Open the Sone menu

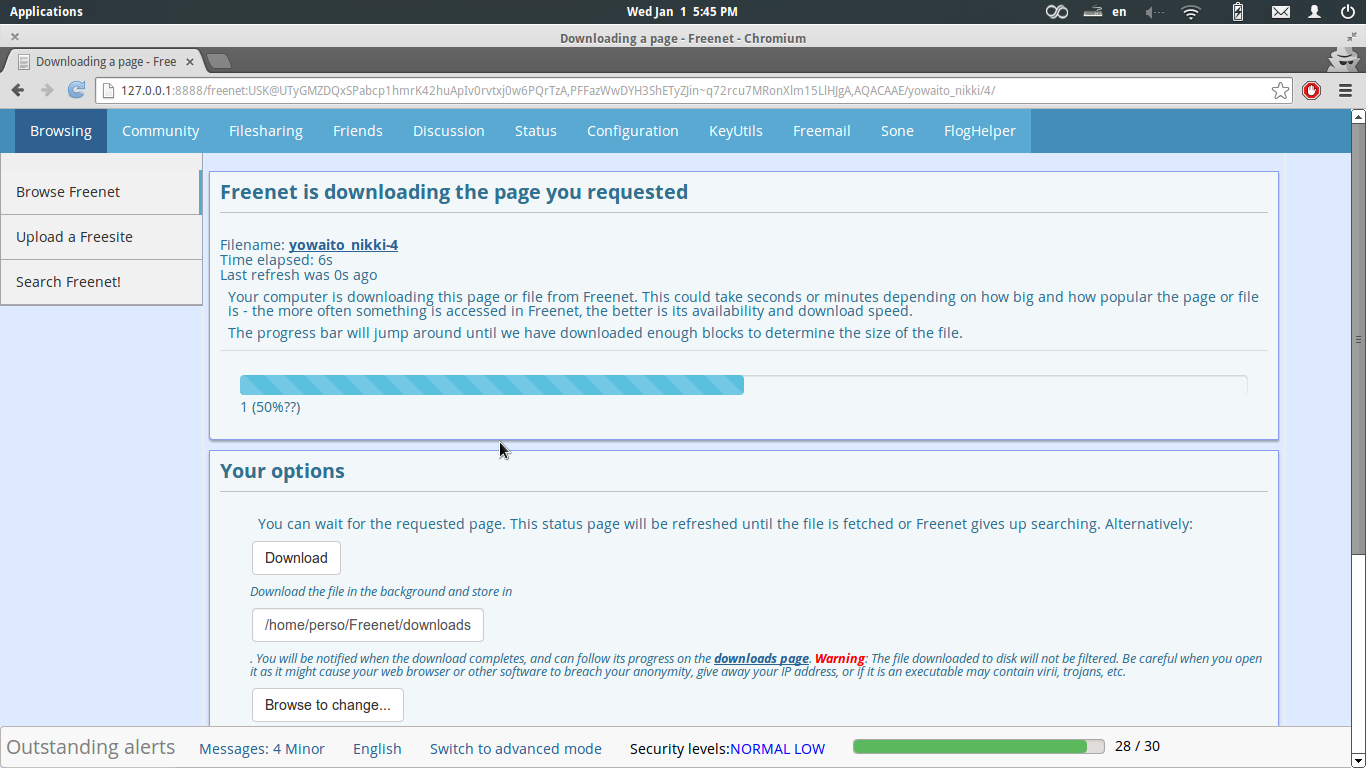pos(897,131)
